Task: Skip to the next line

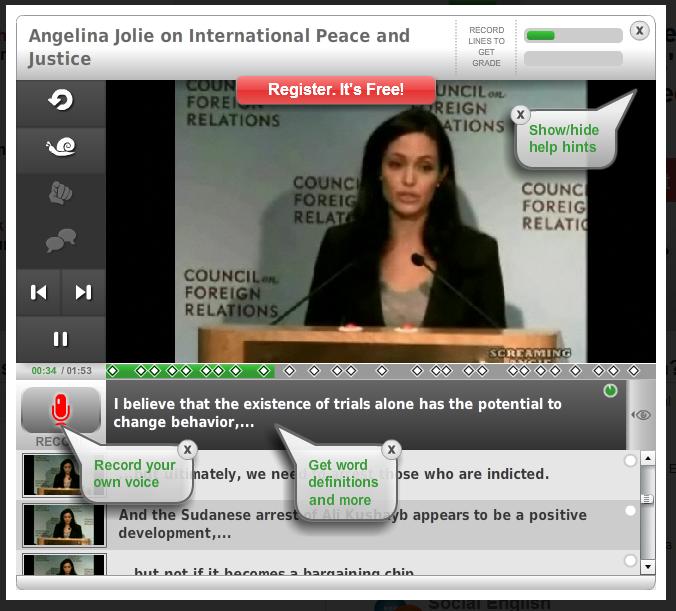Action: [x=83, y=292]
